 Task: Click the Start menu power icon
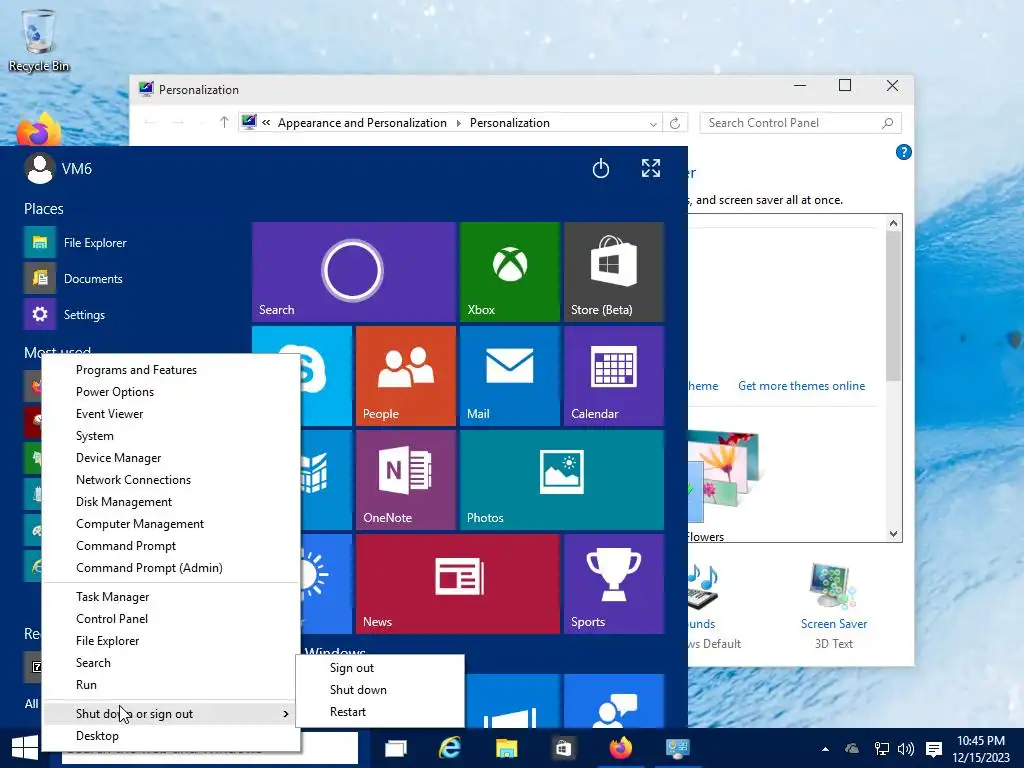[x=601, y=168]
